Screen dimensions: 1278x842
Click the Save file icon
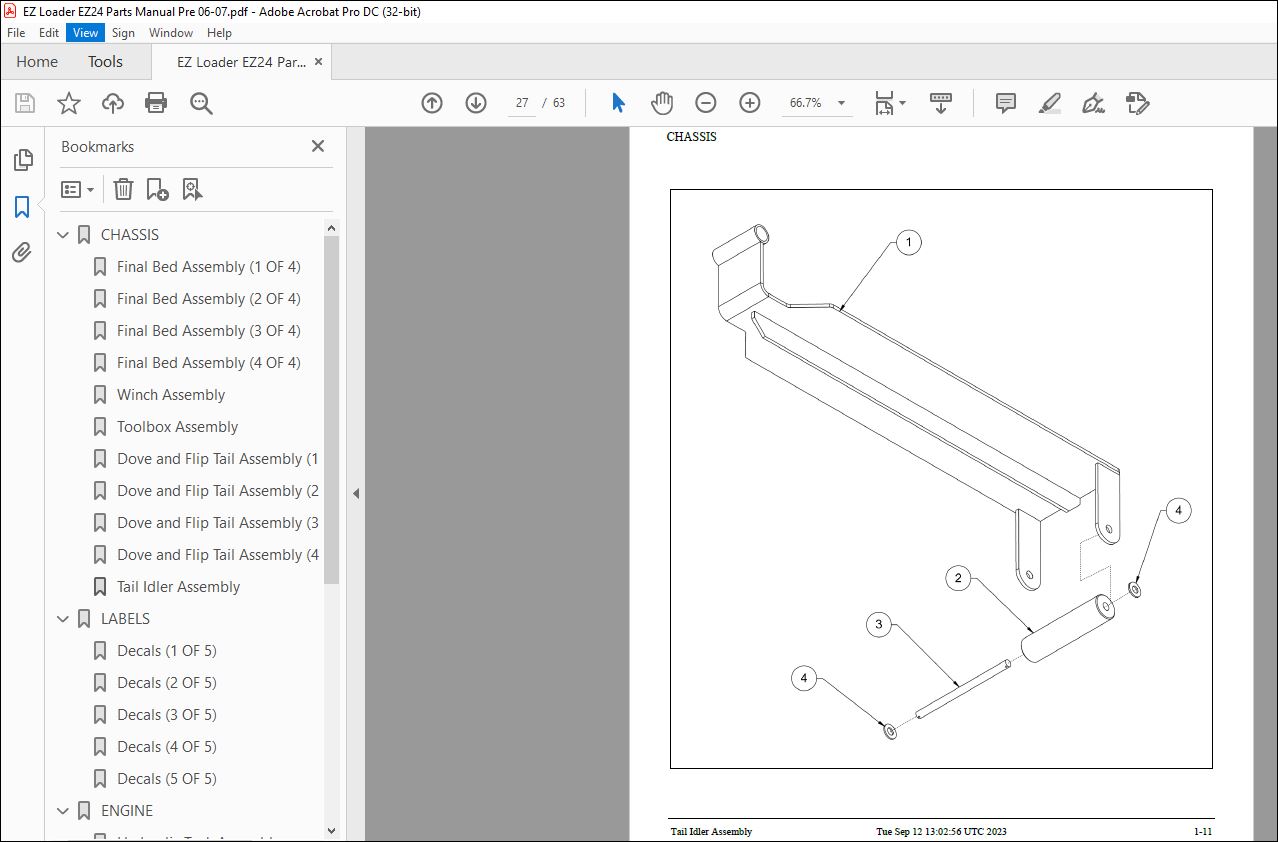pos(25,103)
